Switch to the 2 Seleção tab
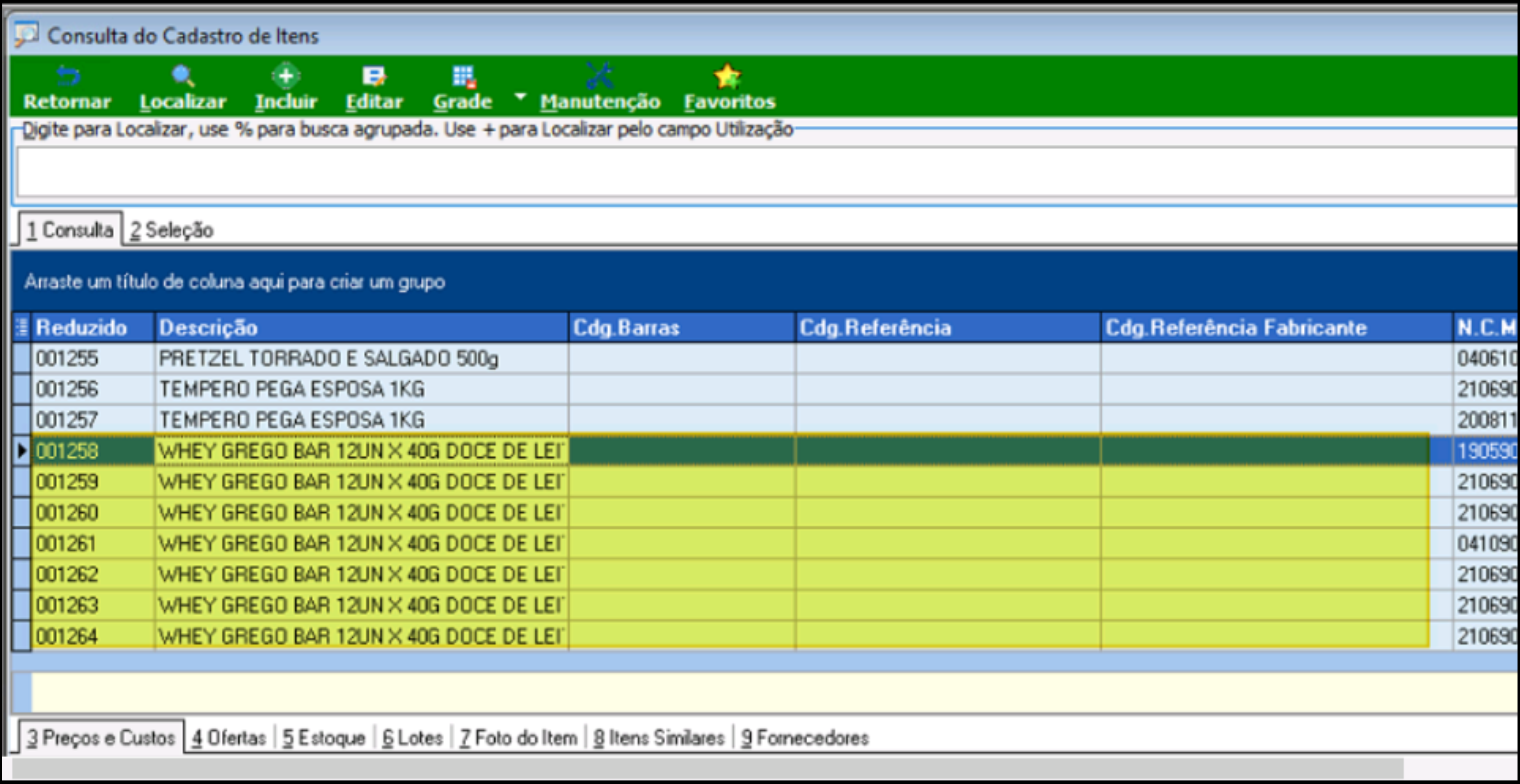The height and width of the screenshot is (784, 1520). click(171, 230)
